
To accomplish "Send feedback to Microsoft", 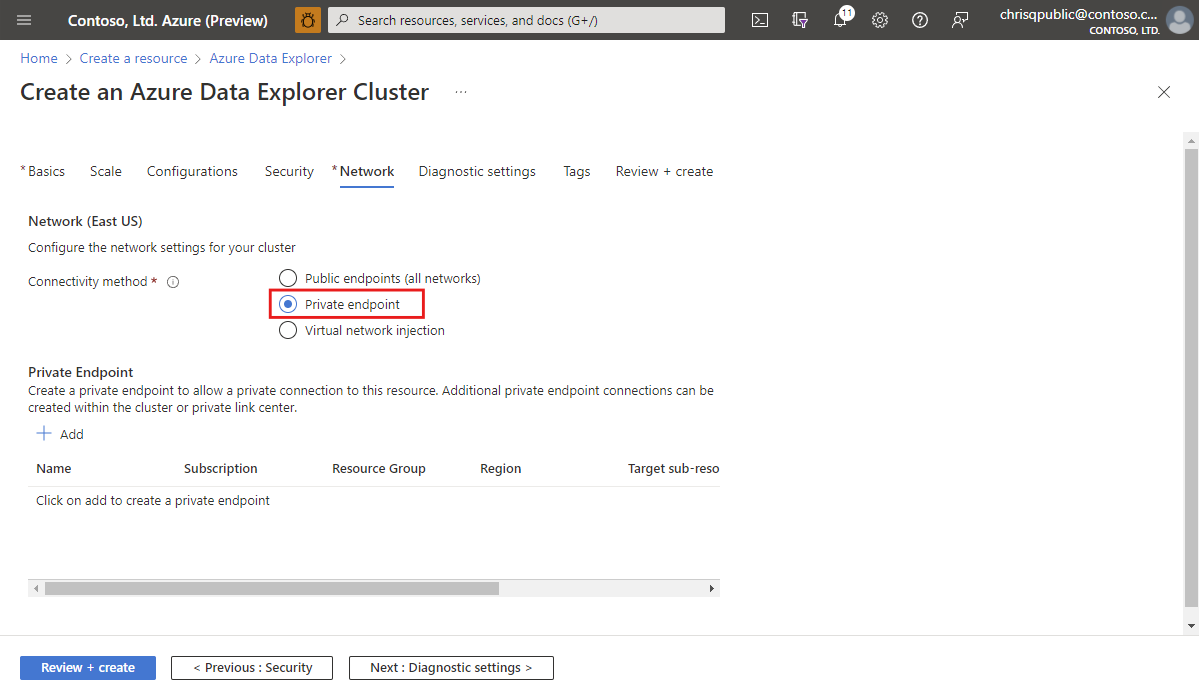I will click(960, 20).
